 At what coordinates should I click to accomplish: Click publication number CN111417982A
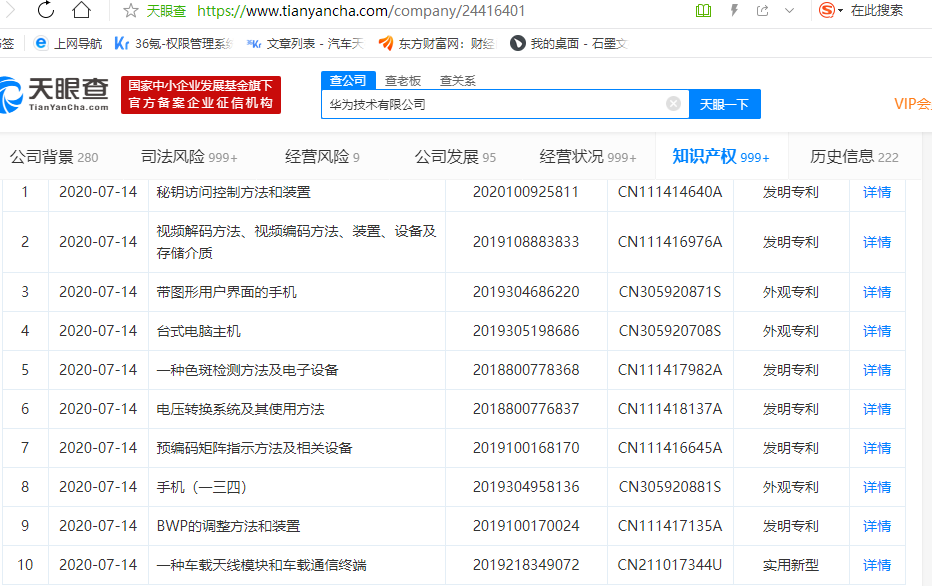click(x=670, y=370)
